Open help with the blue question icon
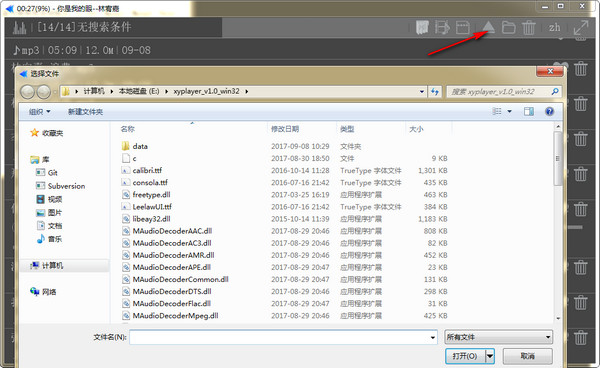 (x=549, y=111)
